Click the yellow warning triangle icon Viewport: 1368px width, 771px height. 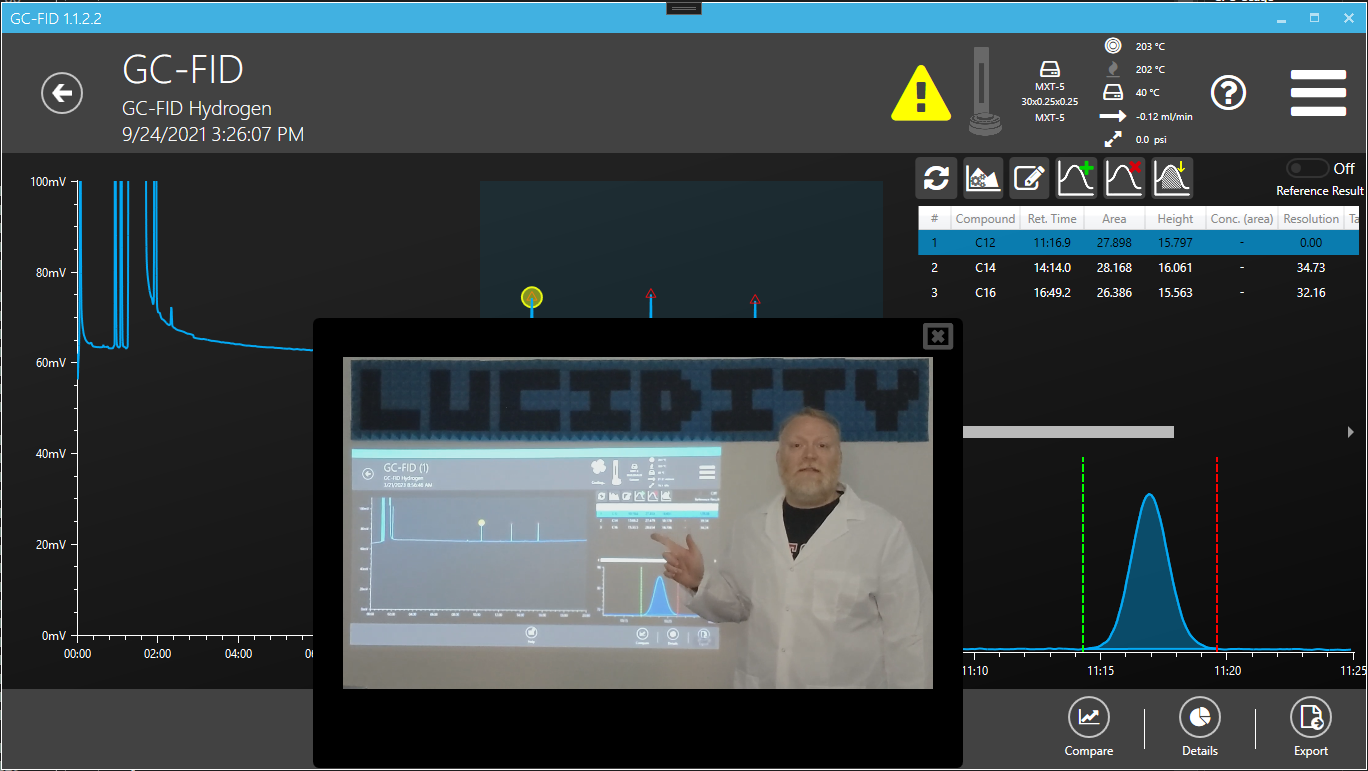(x=921, y=93)
